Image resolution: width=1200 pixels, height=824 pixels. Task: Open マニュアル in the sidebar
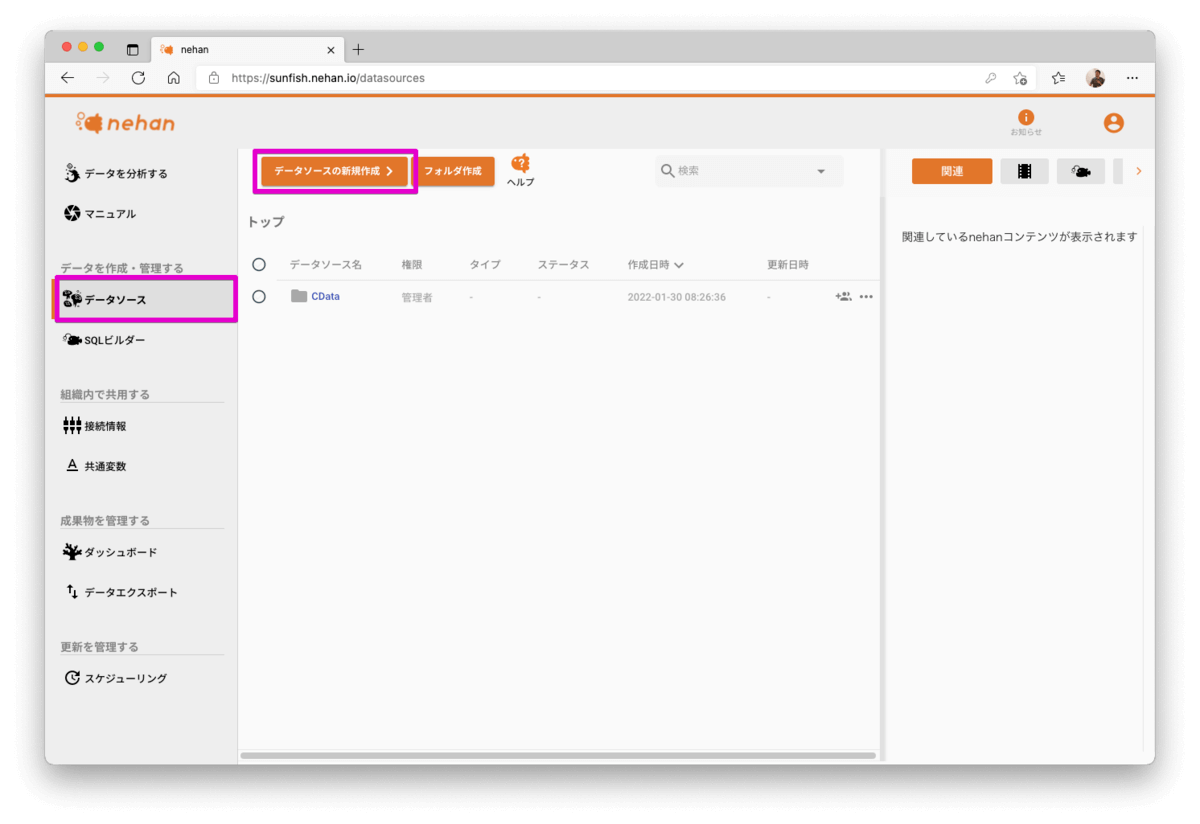pyautogui.click(x=100, y=213)
